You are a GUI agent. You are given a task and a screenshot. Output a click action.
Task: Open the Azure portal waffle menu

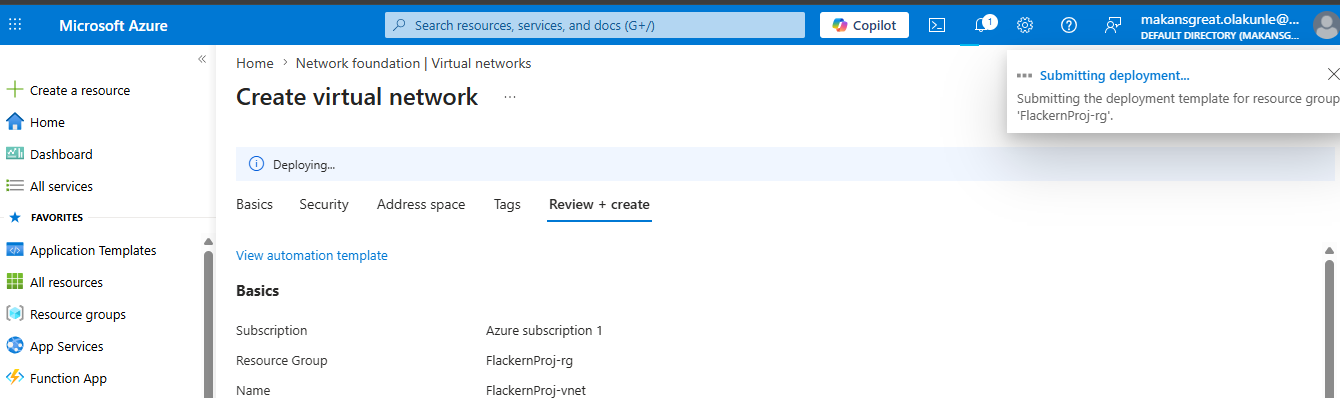pos(15,25)
